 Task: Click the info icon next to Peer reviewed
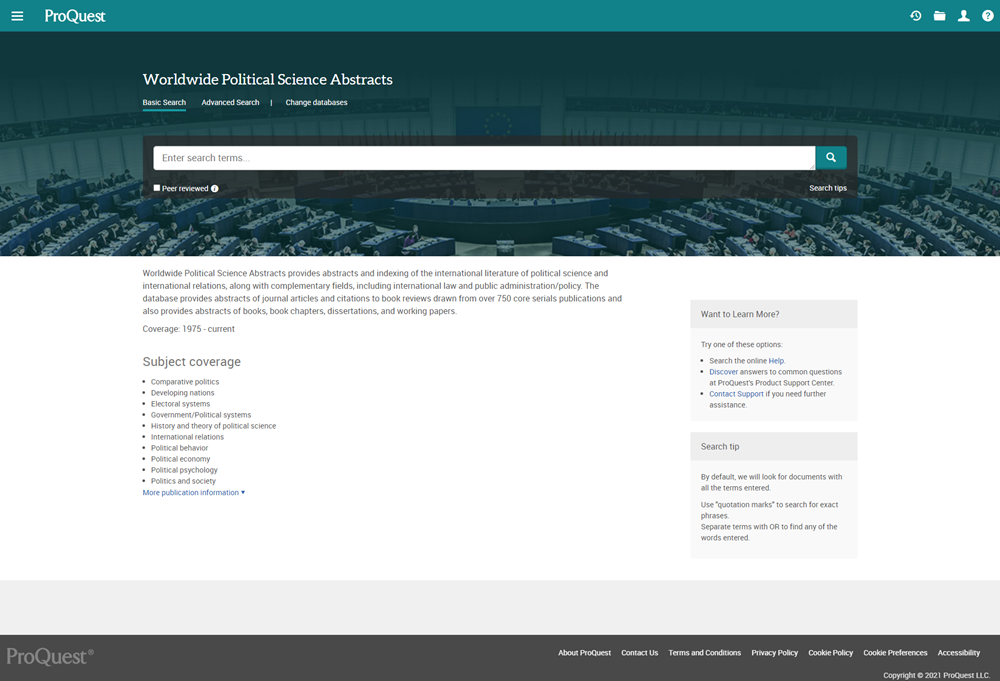click(x=215, y=188)
